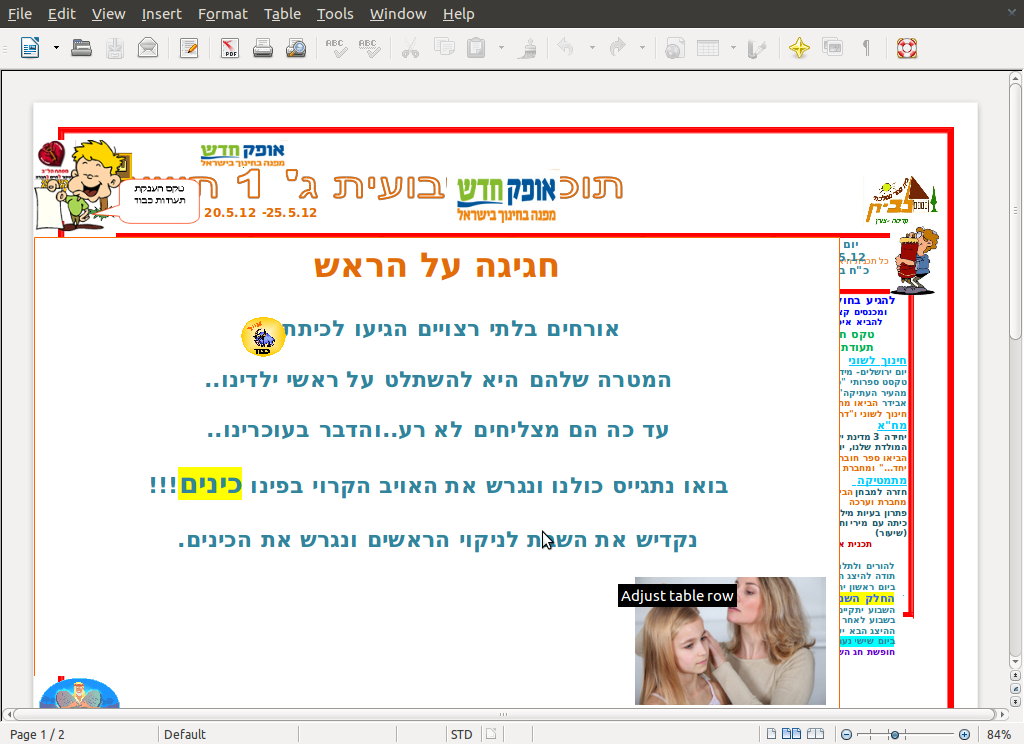The image size is (1024, 744).
Task: Click the zoom in plus button
Action: coord(964,734)
